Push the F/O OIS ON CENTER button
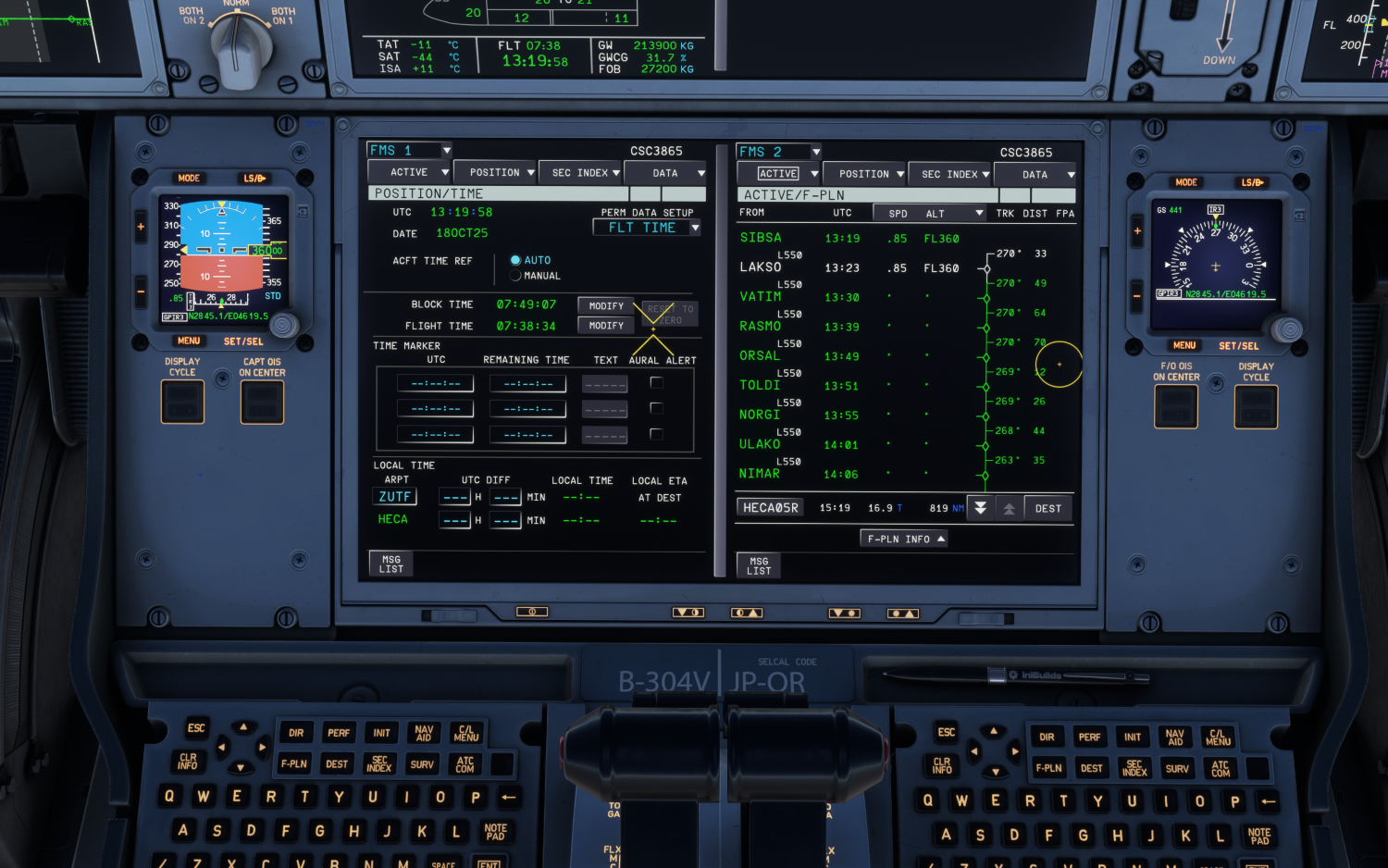 pyautogui.click(x=1175, y=406)
